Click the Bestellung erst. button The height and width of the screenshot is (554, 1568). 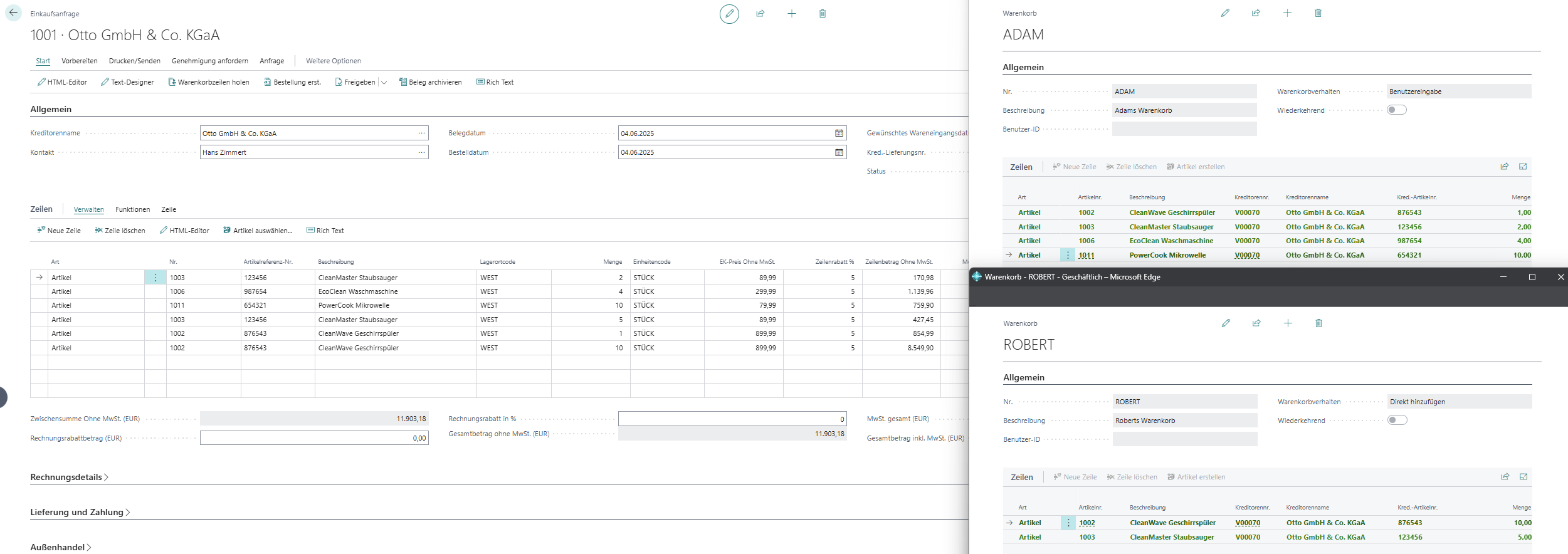[292, 82]
